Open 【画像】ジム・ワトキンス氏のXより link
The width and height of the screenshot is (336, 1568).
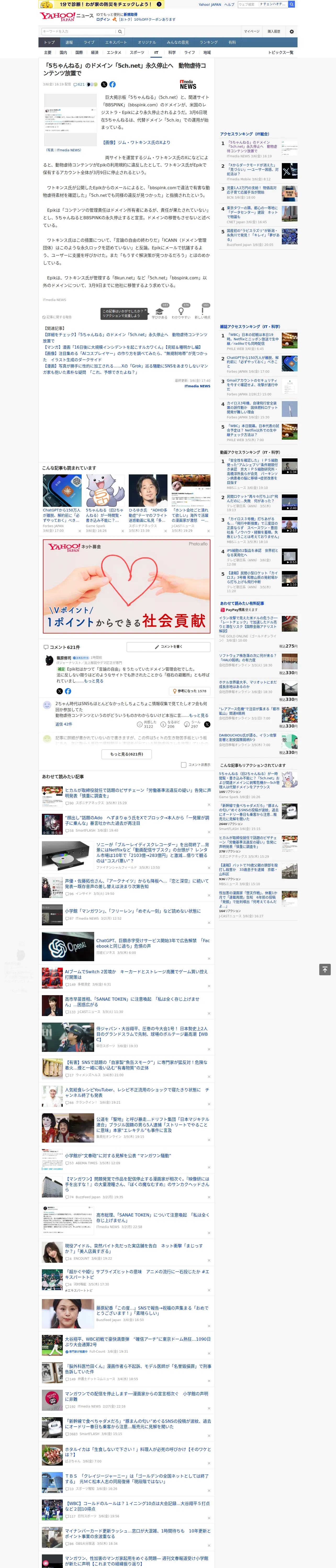(137, 142)
